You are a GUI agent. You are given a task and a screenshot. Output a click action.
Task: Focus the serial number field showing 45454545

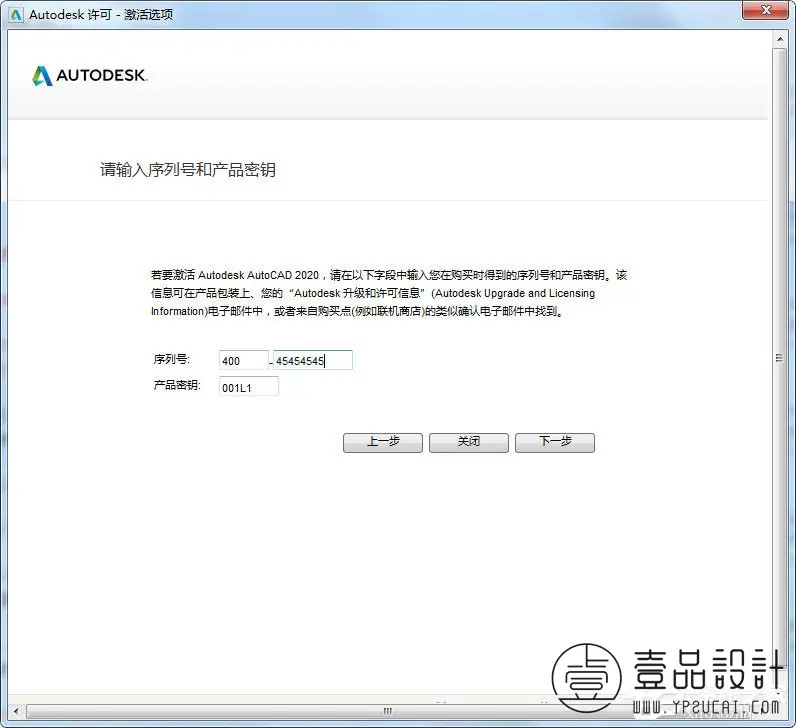click(x=313, y=360)
